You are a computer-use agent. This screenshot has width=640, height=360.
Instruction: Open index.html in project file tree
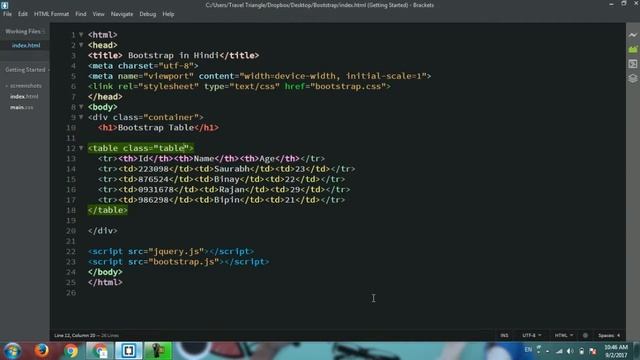click(x=24, y=97)
